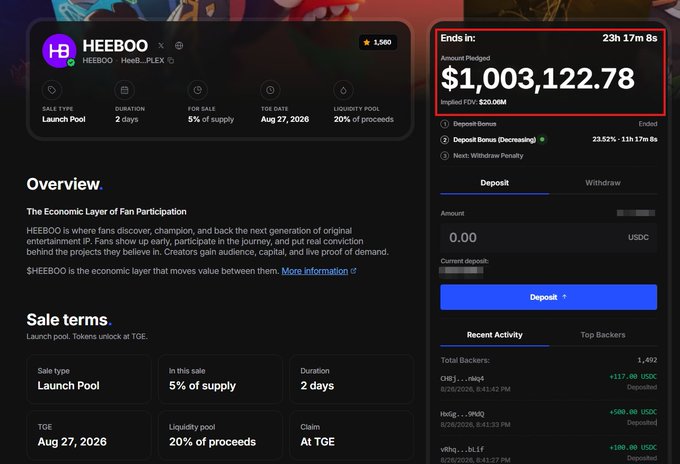680x464 pixels.
Task: Click the blue Deposit button
Action: (x=549, y=297)
